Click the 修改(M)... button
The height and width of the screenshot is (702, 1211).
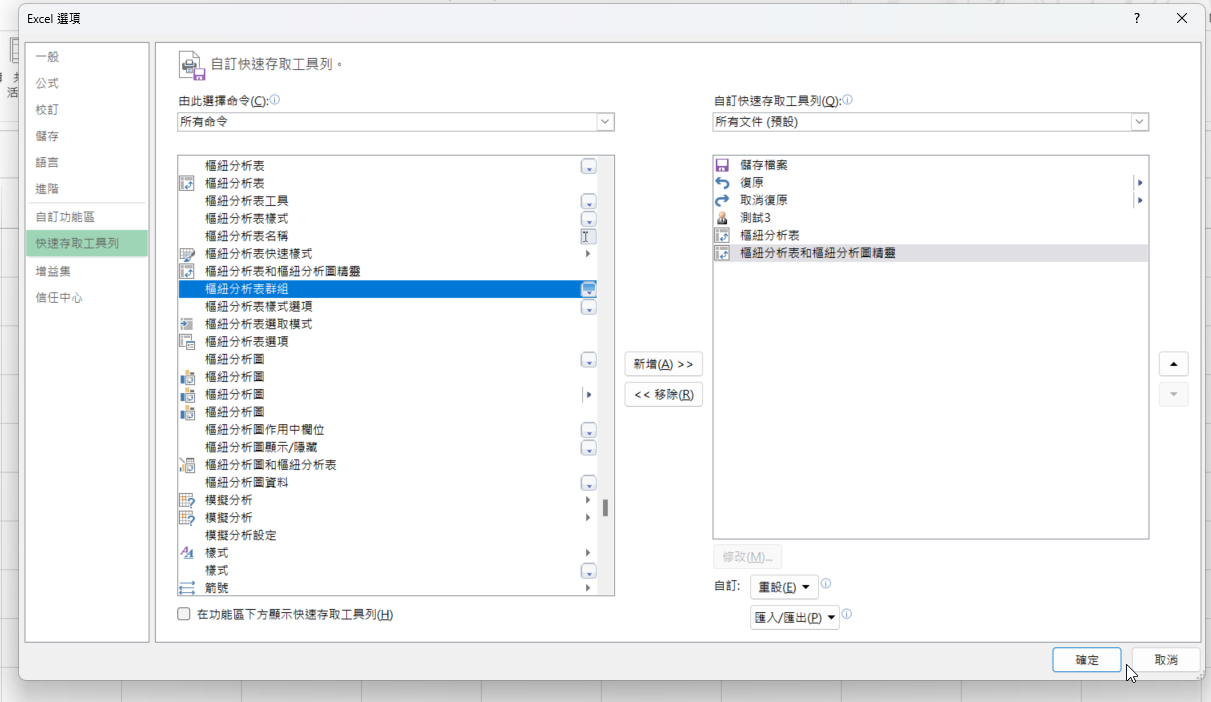coord(747,557)
